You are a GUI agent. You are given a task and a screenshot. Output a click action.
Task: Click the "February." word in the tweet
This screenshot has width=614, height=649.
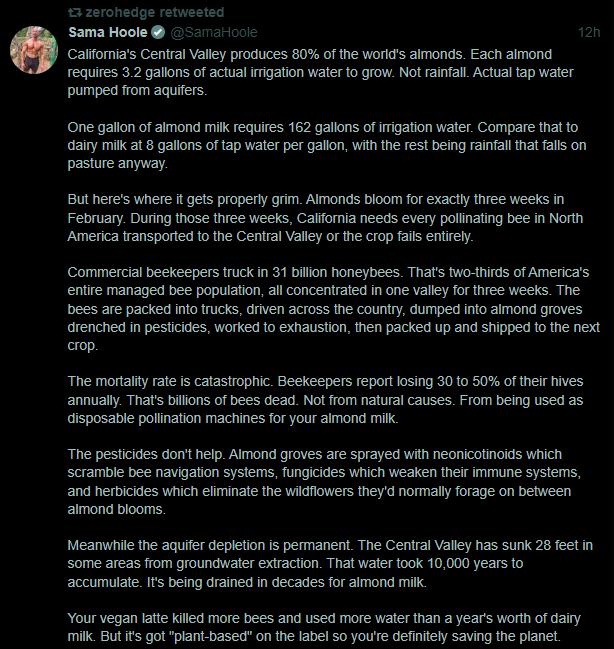click(x=97, y=216)
